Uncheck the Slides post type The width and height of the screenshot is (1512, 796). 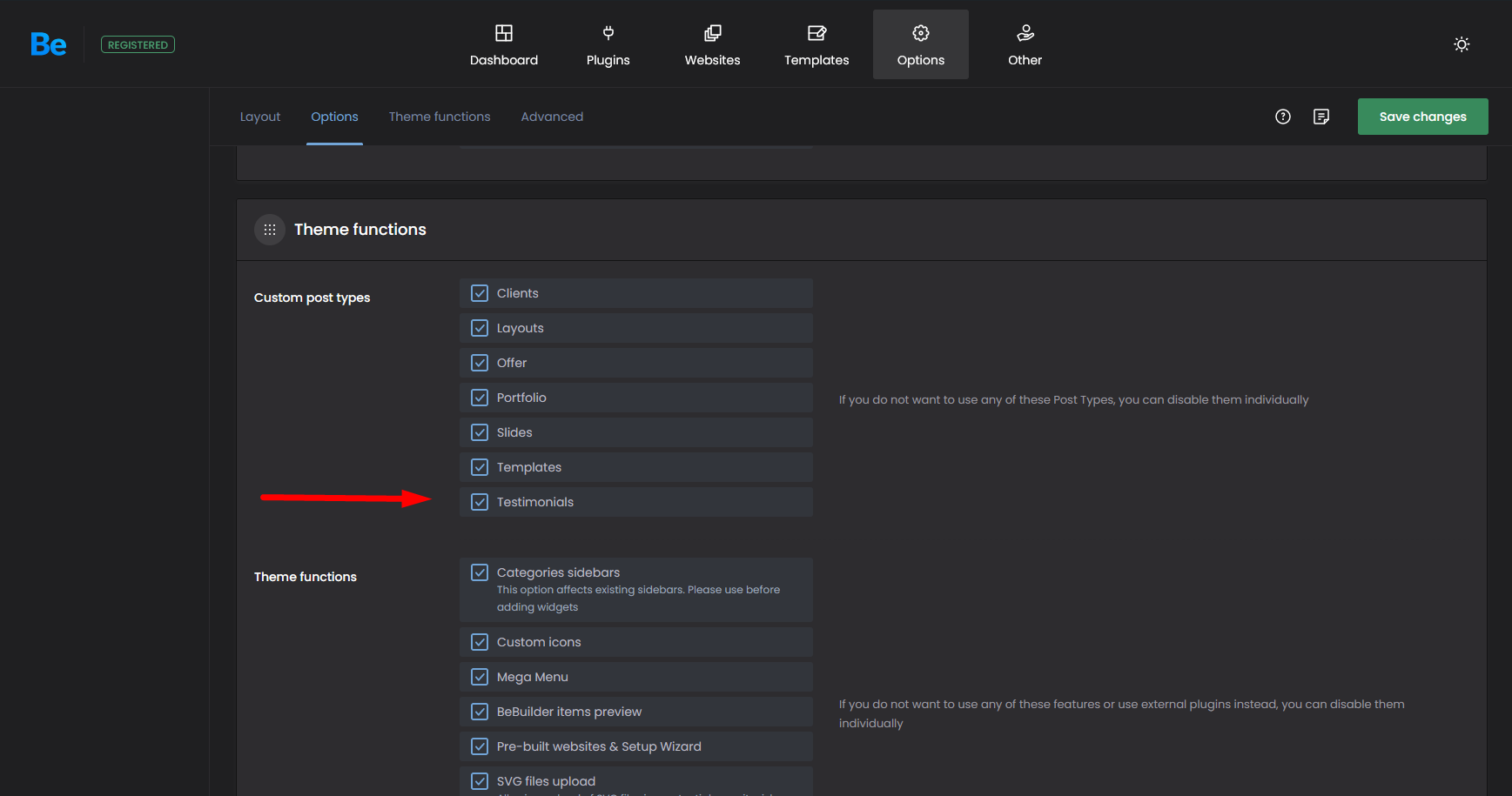point(480,432)
